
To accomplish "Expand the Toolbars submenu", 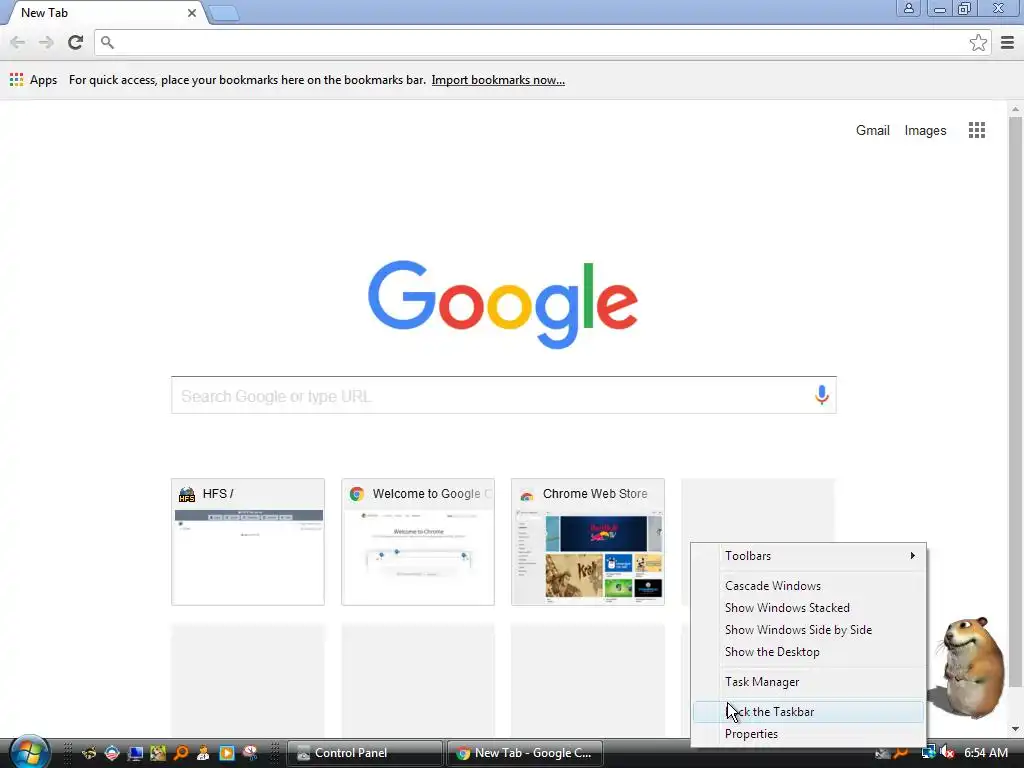I will tap(808, 556).
